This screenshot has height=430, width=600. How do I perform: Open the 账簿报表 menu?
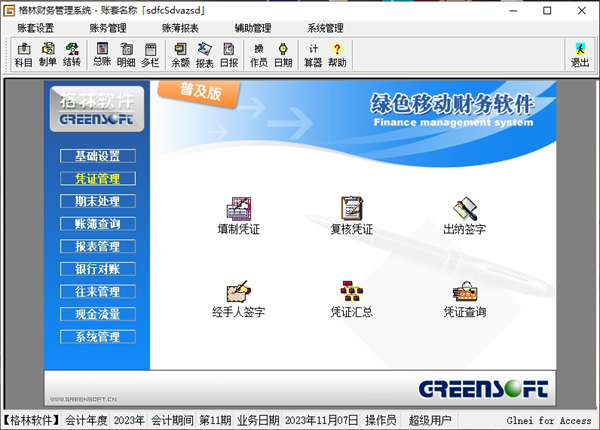[181, 28]
